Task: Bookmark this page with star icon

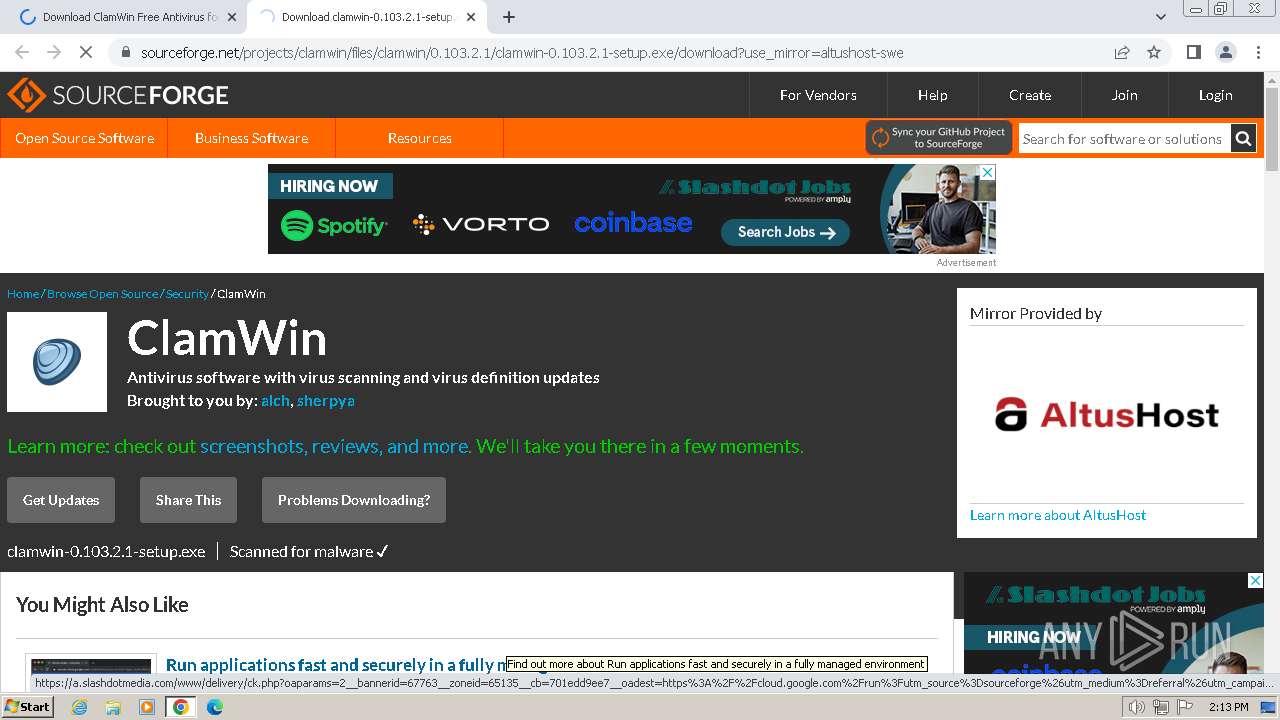Action: coord(1154,52)
